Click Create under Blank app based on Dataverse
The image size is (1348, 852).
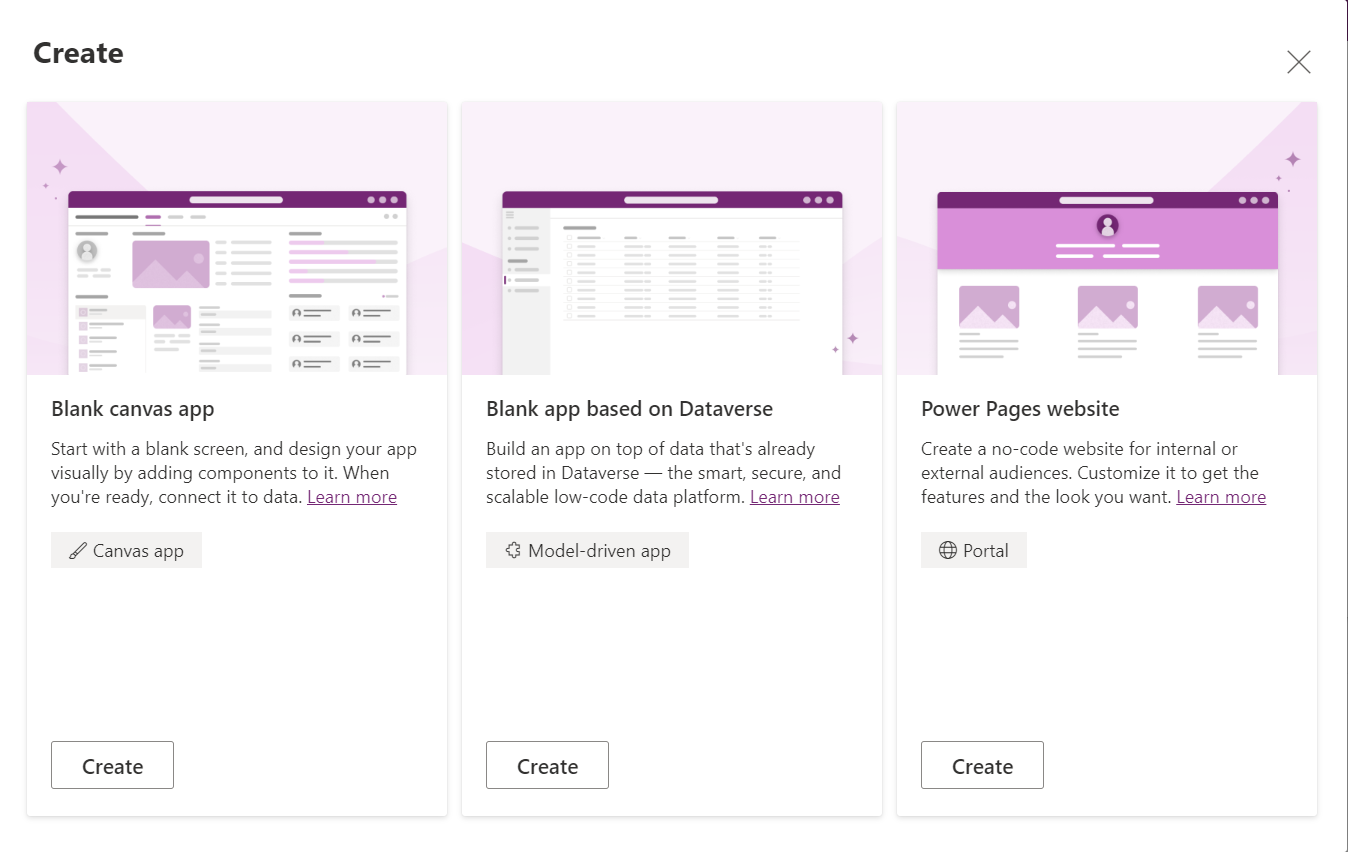(547, 764)
